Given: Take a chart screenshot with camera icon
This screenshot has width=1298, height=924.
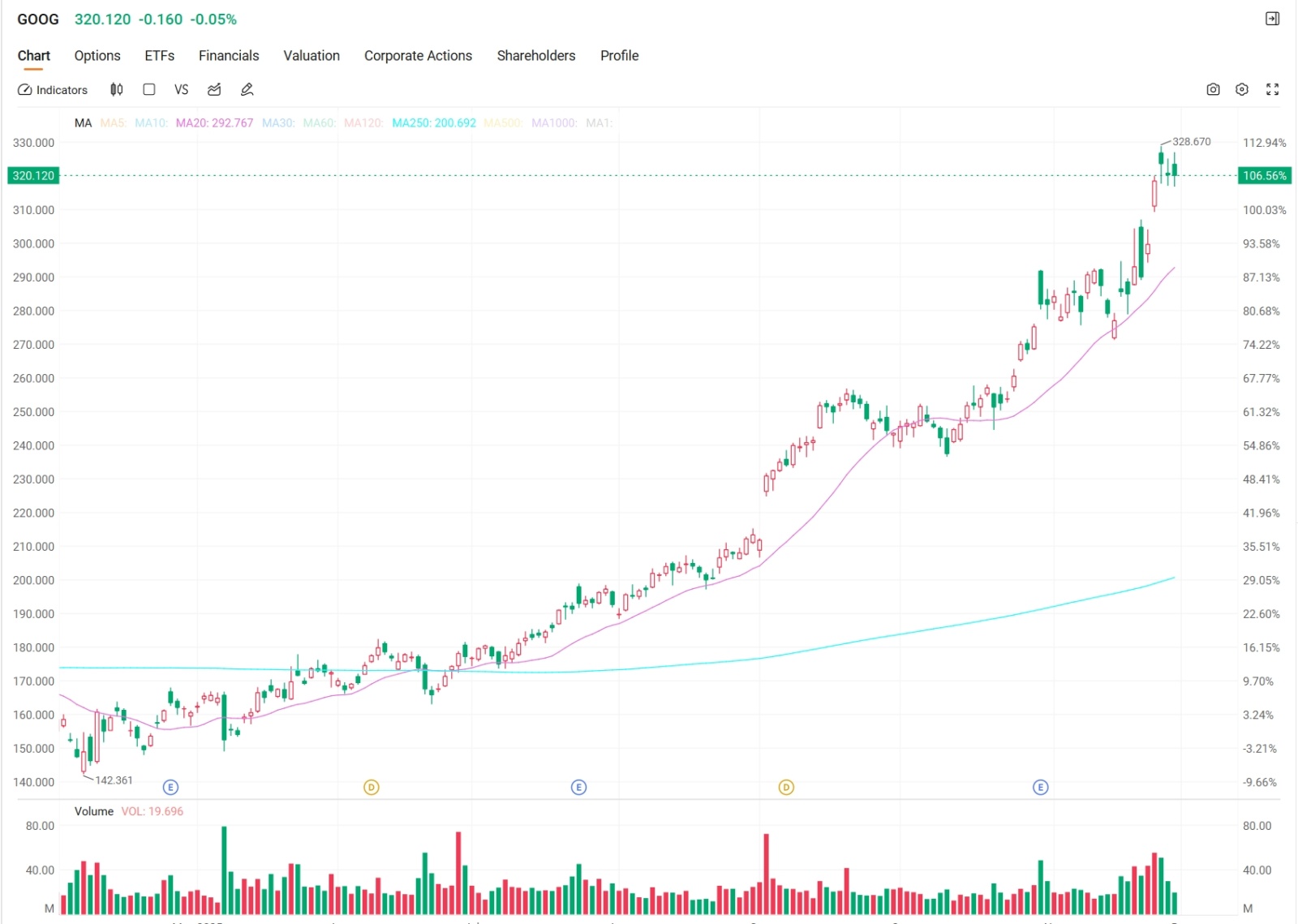Looking at the screenshot, I should tap(1213, 90).
